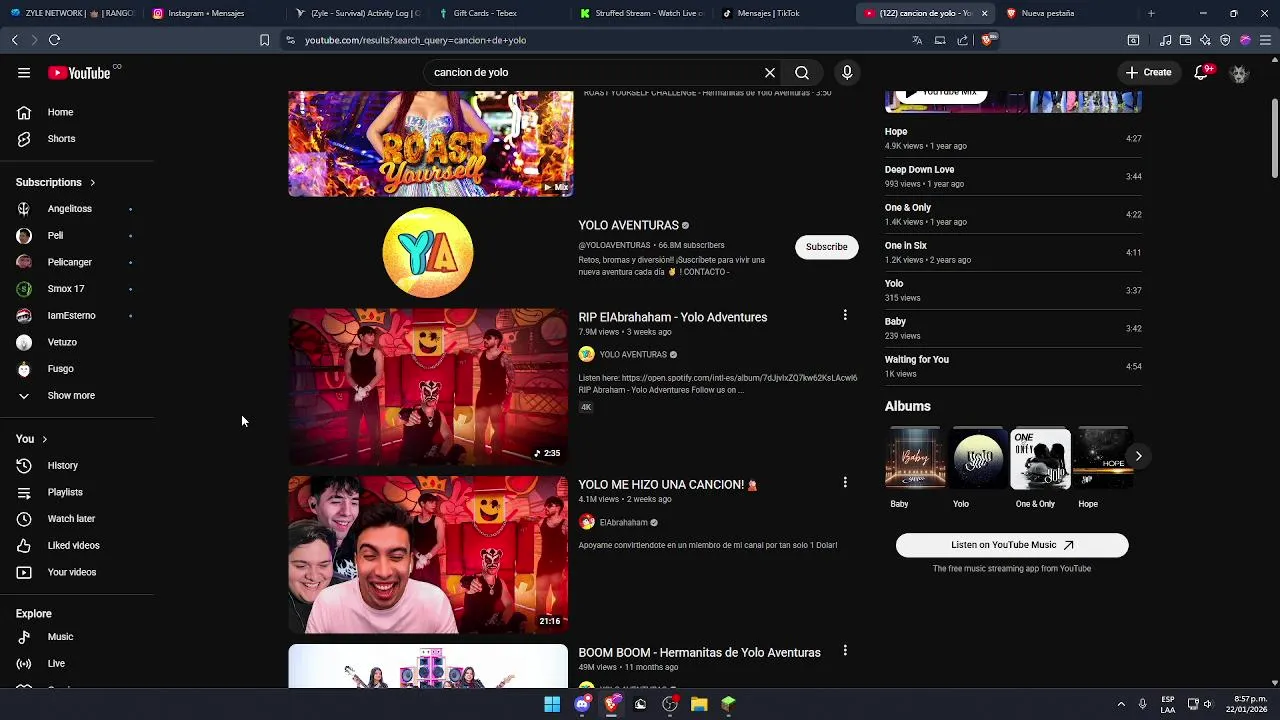The image size is (1280, 720).
Task: Open Brave VPN shield icon
Action: coord(1225,40)
